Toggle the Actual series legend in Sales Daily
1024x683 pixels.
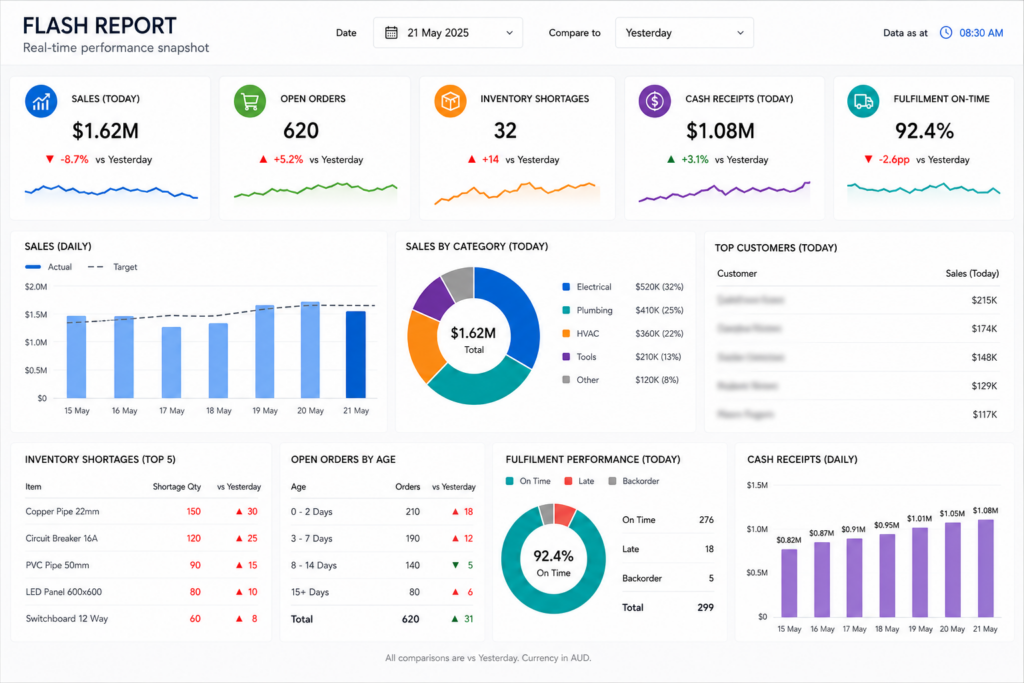coord(48,267)
